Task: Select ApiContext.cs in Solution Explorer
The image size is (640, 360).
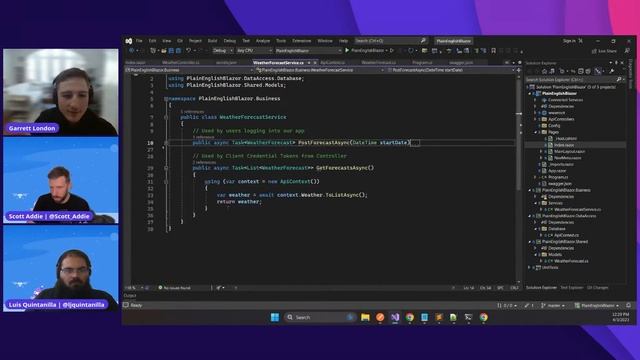Action: tap(566, 236)
